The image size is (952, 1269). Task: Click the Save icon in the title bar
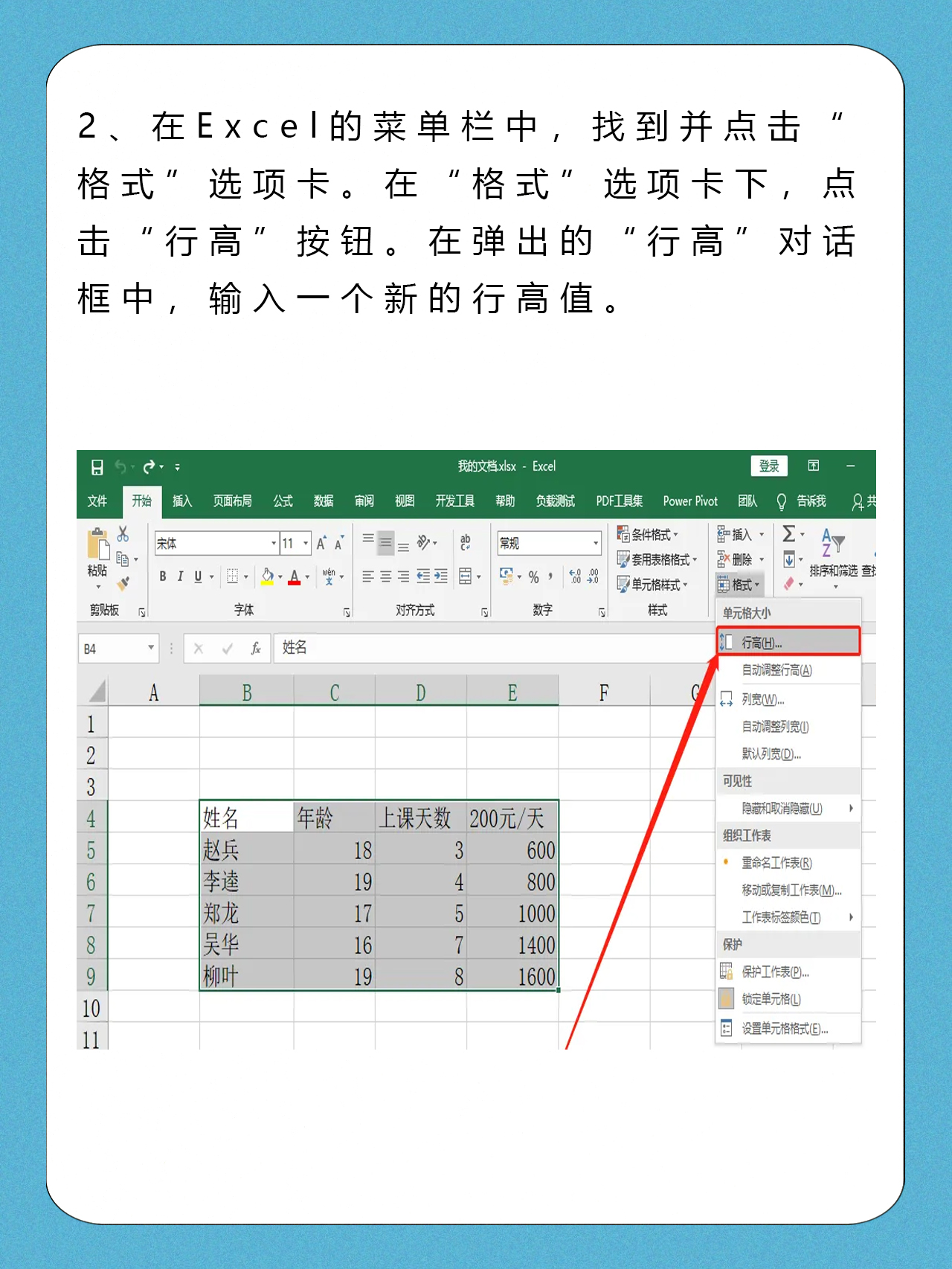click(x=97, y=467)
